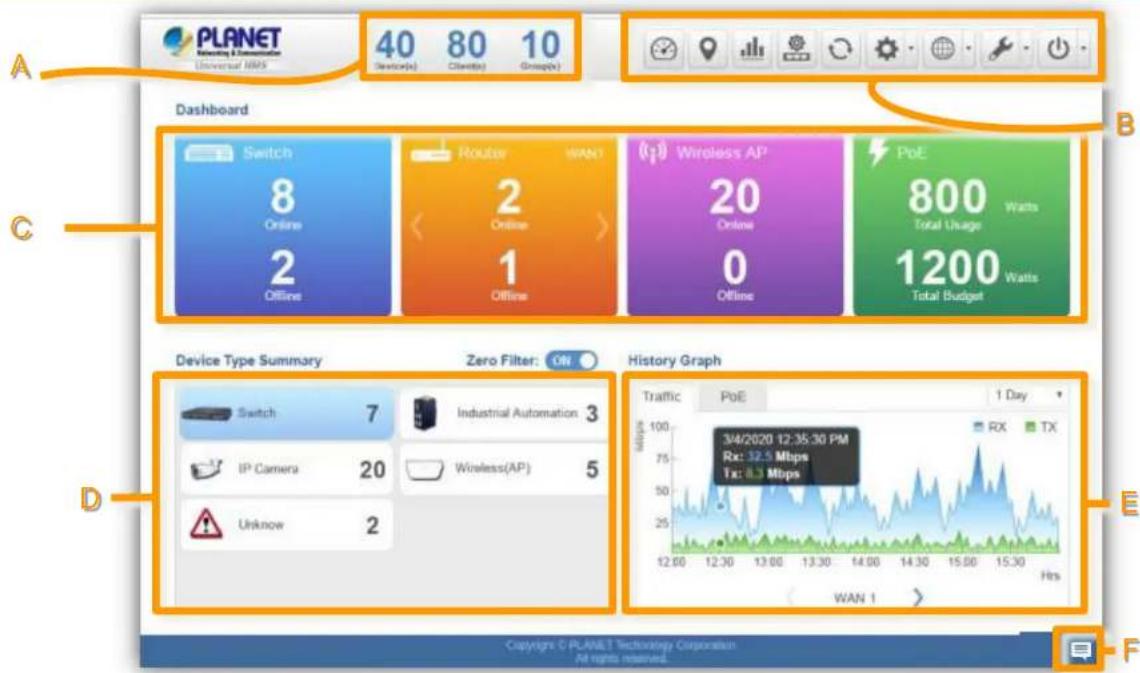This screenshot has height=673, width=1140.
Task: Click the industrial automation device icon
Action: click(425, 414)
